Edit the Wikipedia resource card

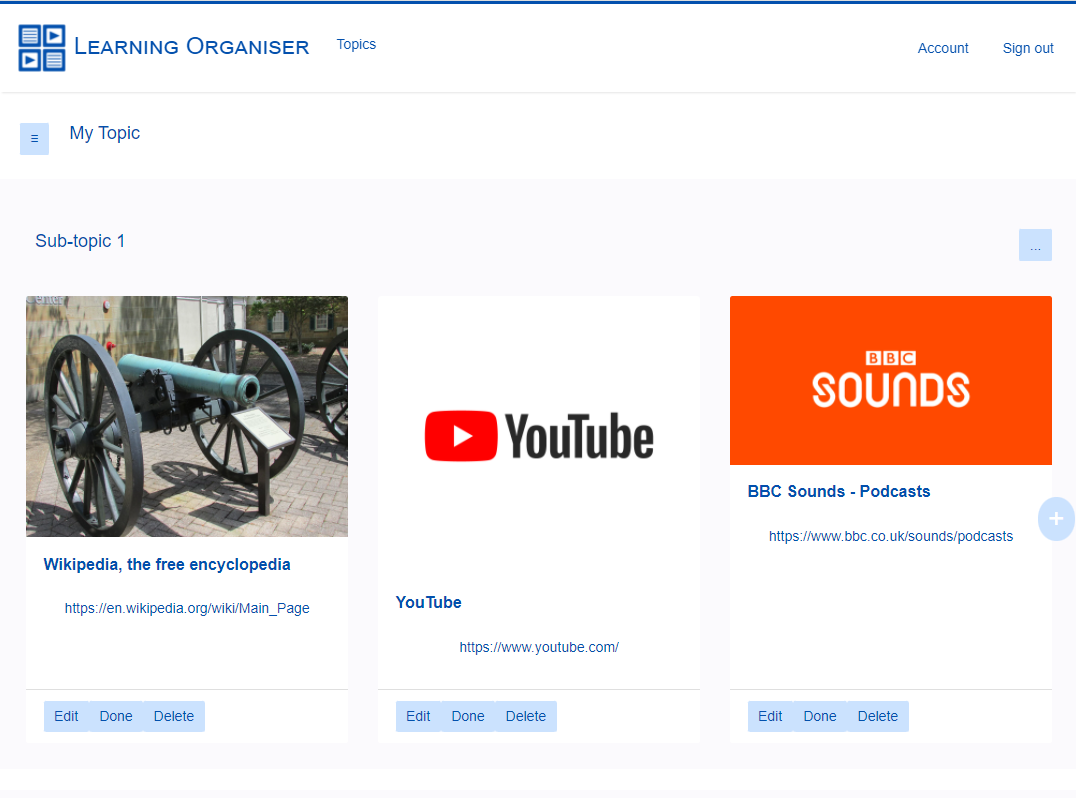[66, 716]
